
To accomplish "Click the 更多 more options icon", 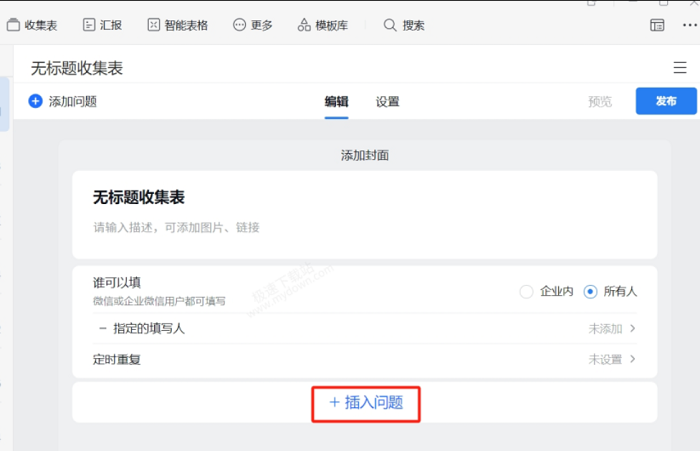I will pyautogui.click(x=239, y=25).
